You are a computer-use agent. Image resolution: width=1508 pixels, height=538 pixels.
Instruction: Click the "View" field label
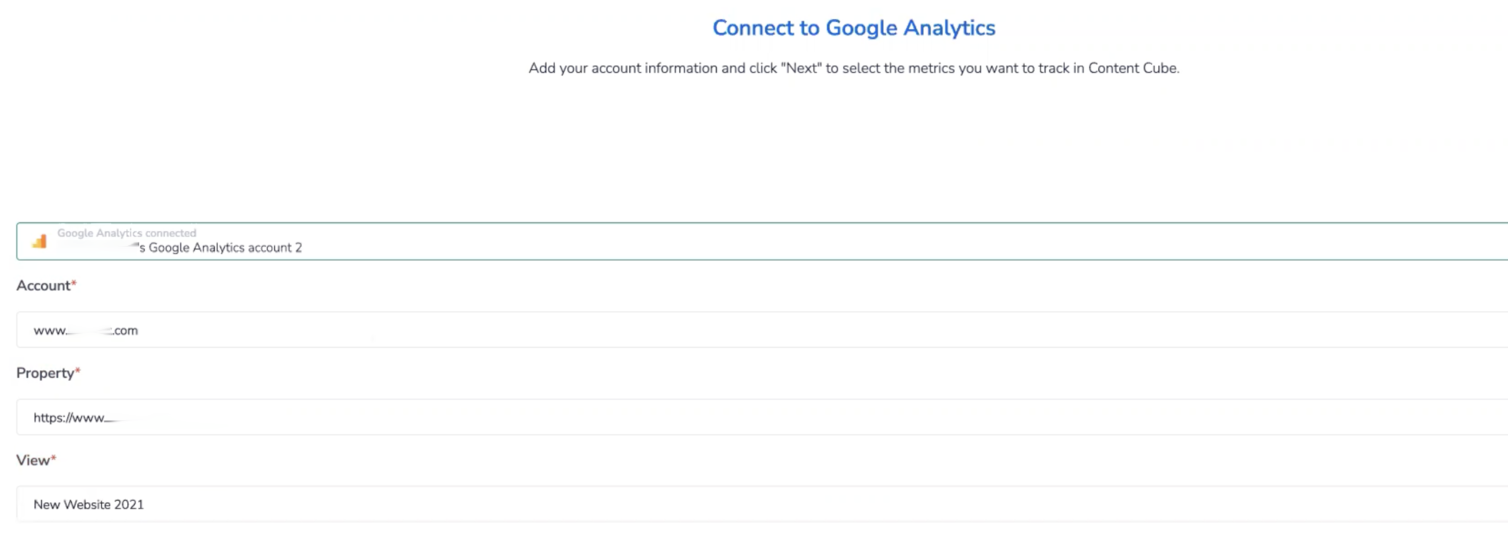click(33, 460)
